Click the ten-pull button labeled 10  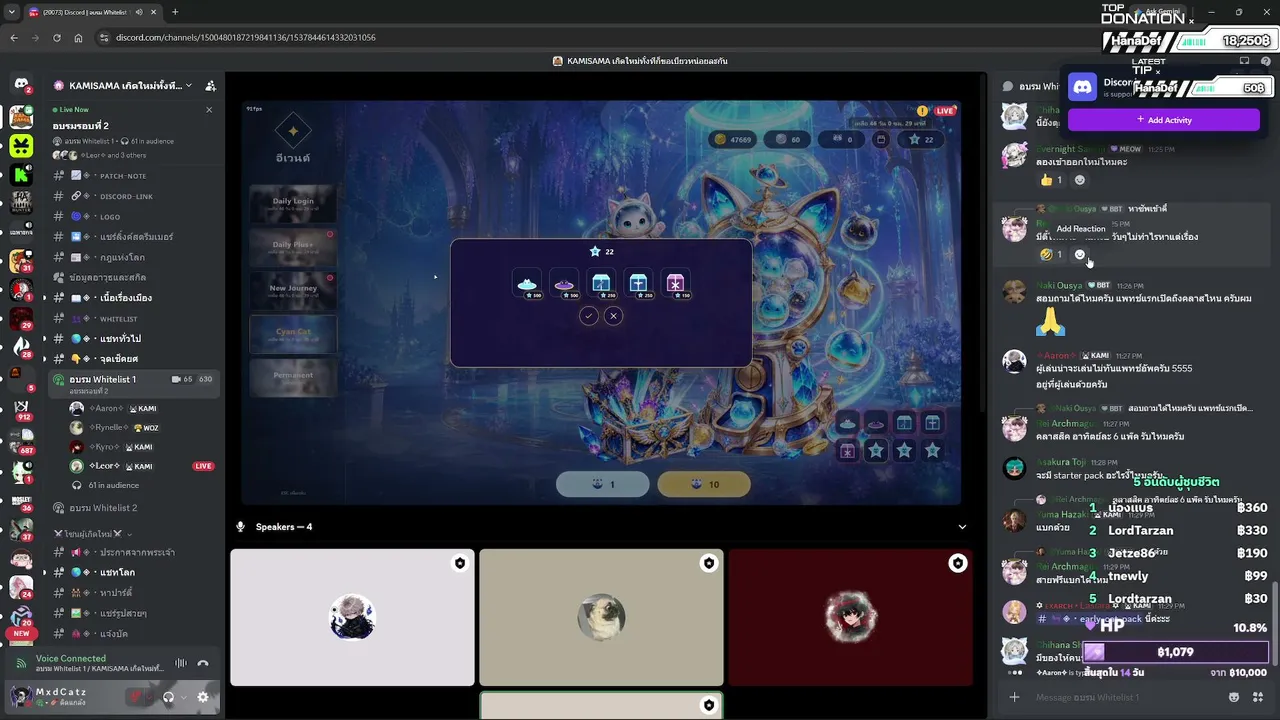(704, 484)
